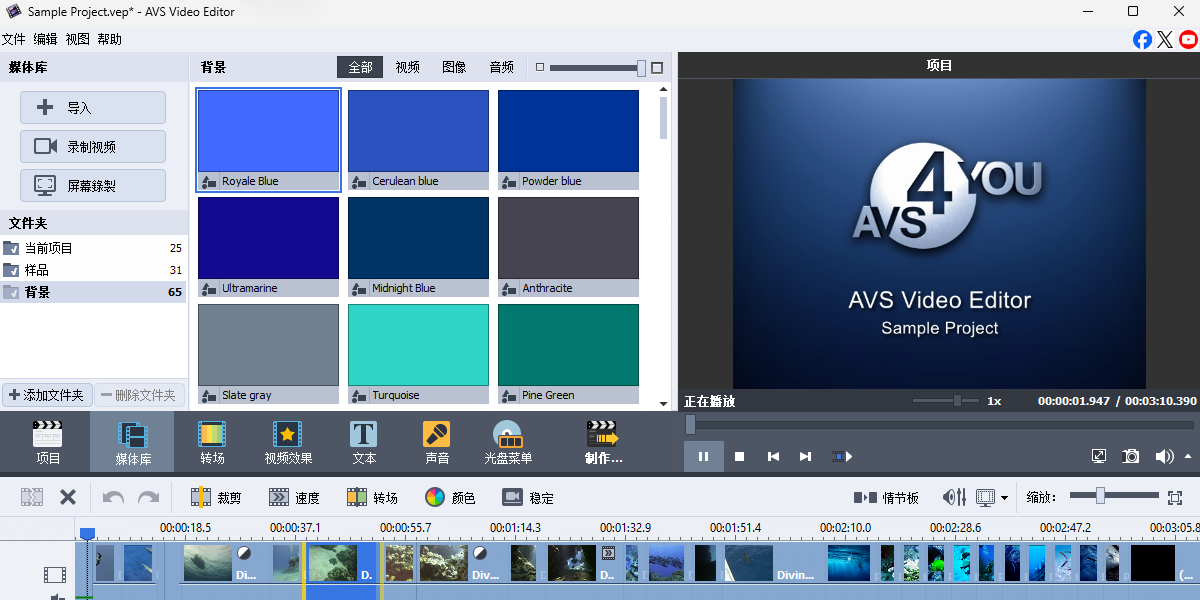Viewport: 1200px width, 600px height.
Task: Open the 视频效果 section
Action: click(x=288, y=442)
